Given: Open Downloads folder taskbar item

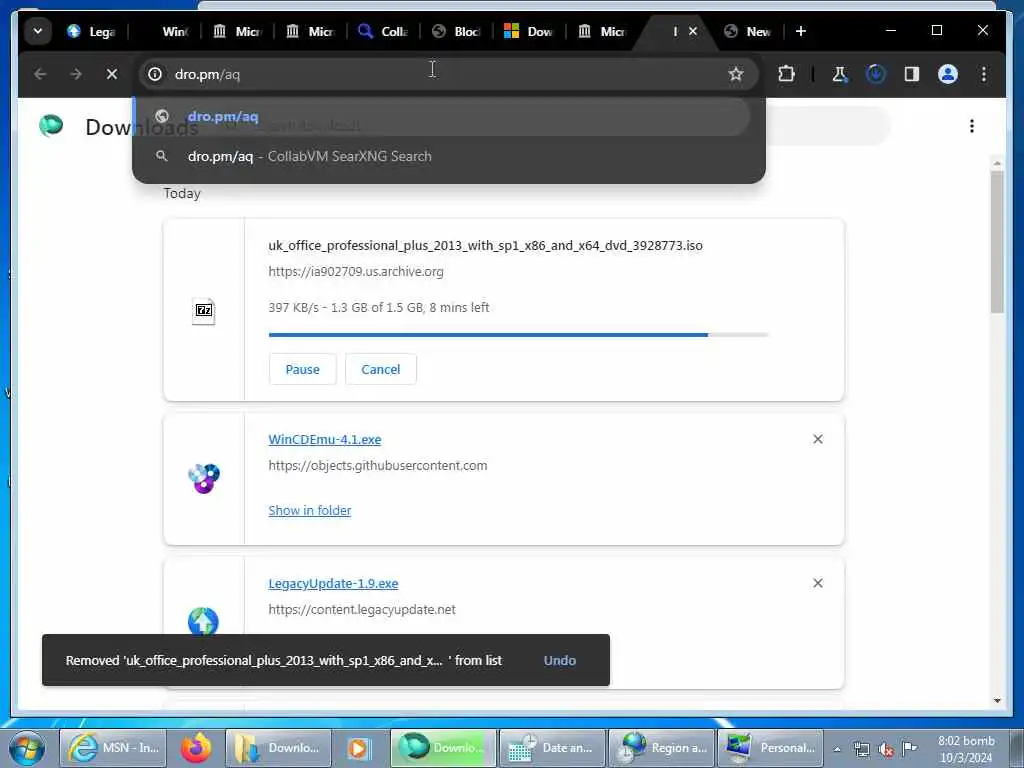Looking at the screenshot, I should point(278,748).
